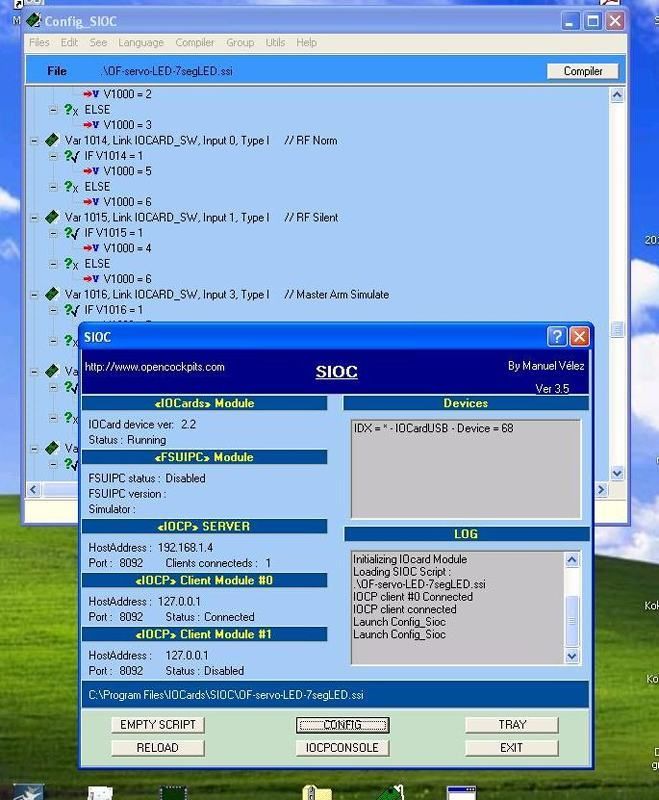The height and width of the screenshot is (800, 659).
Task: Collapse the IF V1014 = 1 branch
Action: (x=54, y=156)
